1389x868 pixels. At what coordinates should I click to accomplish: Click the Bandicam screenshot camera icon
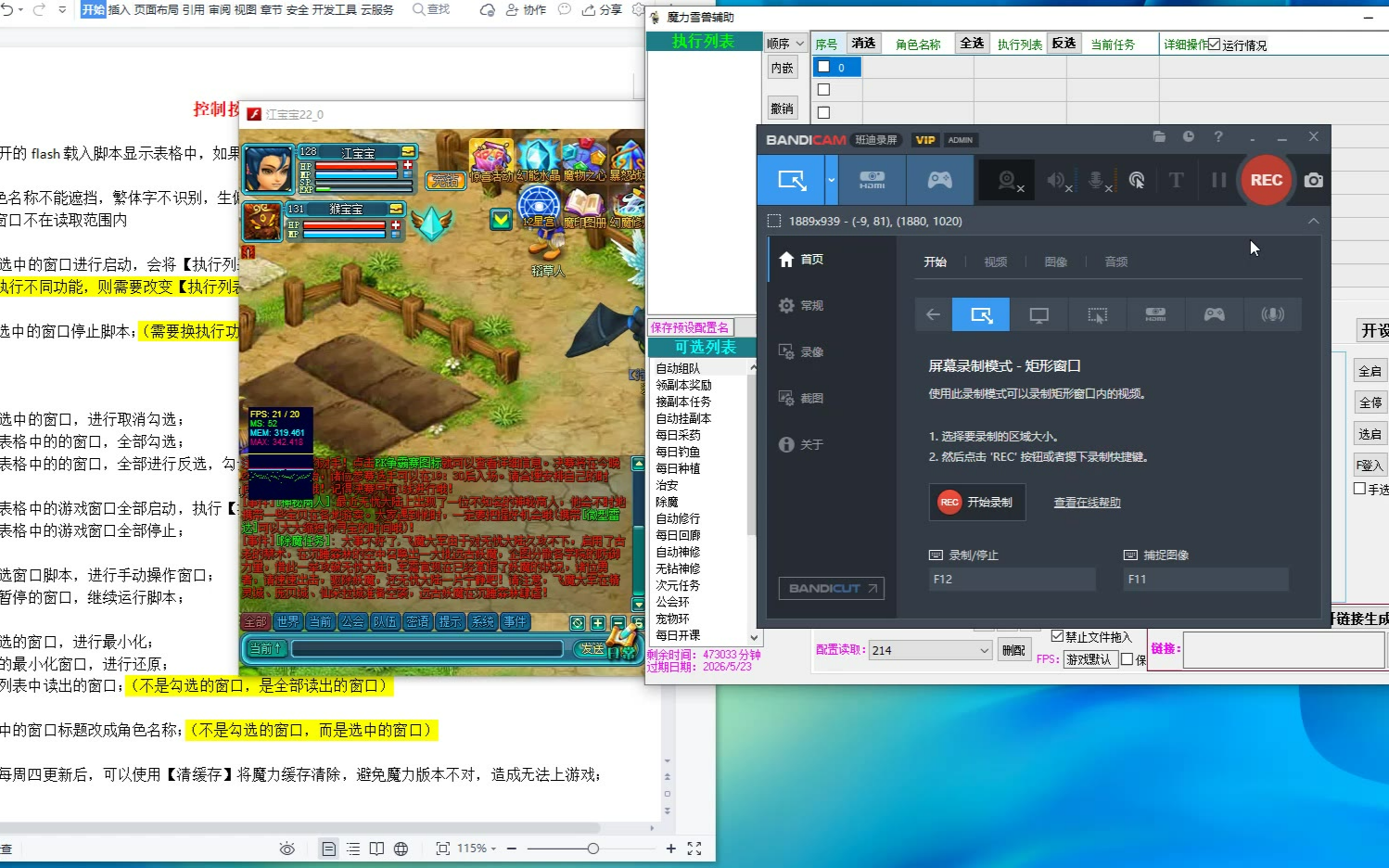click(x=1313, y=180)
